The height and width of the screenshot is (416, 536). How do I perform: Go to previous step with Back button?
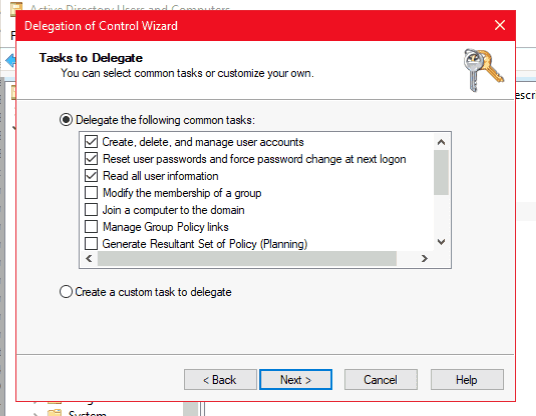tap(220, 379)
